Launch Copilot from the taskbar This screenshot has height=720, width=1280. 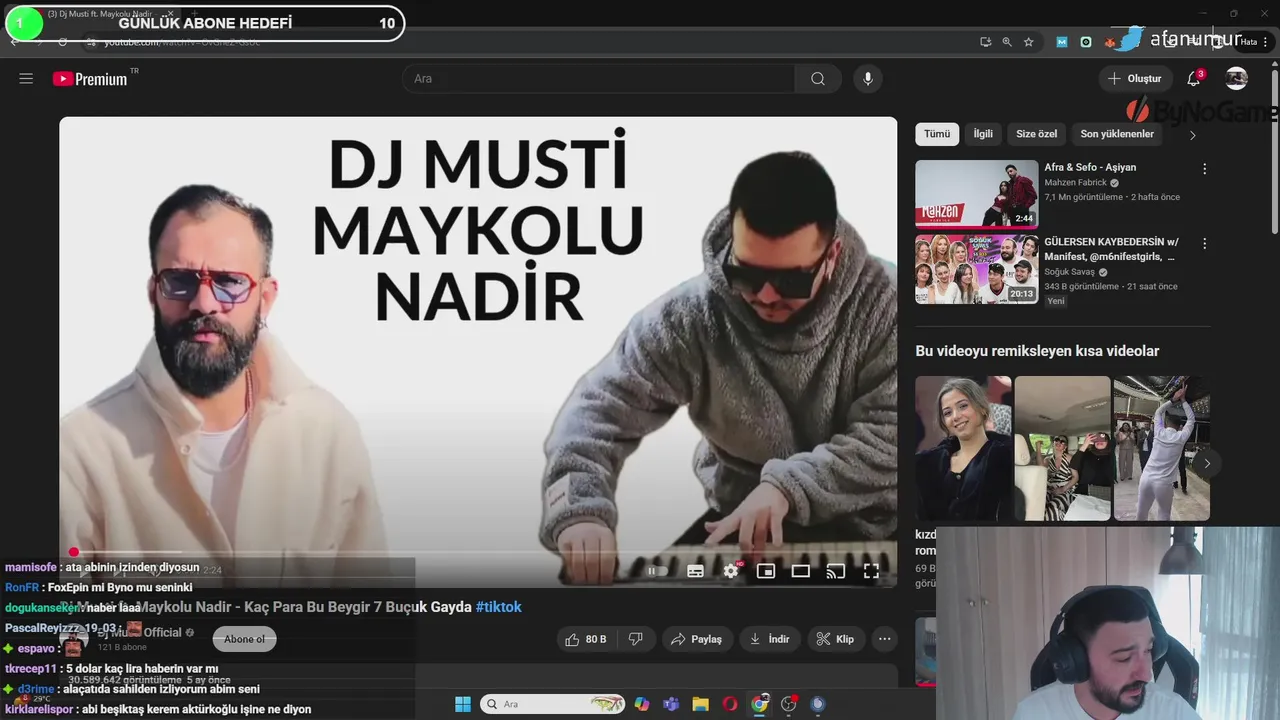point(642,704)
